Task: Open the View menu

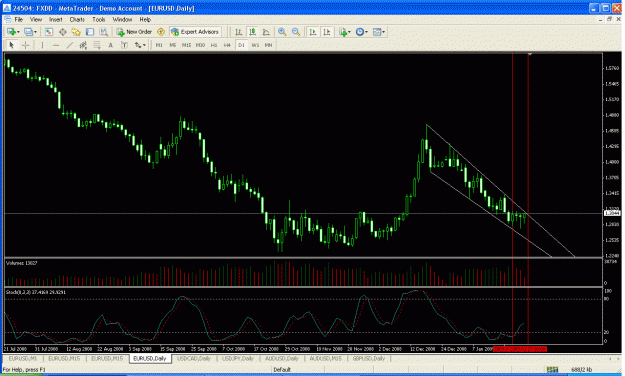Action: click(x=36, y=20)
